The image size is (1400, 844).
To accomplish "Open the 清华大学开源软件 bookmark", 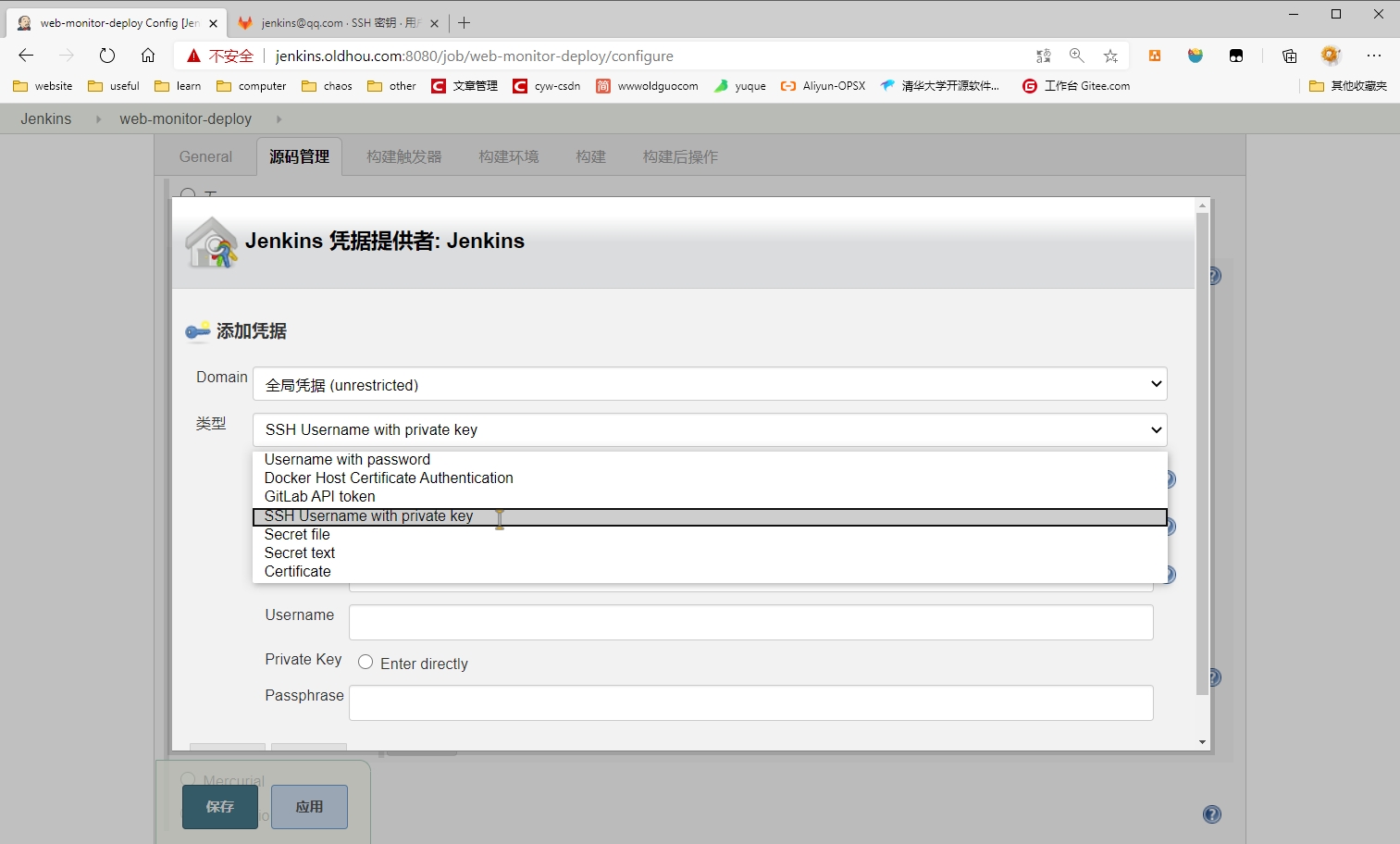I will (x=939, y=86).
